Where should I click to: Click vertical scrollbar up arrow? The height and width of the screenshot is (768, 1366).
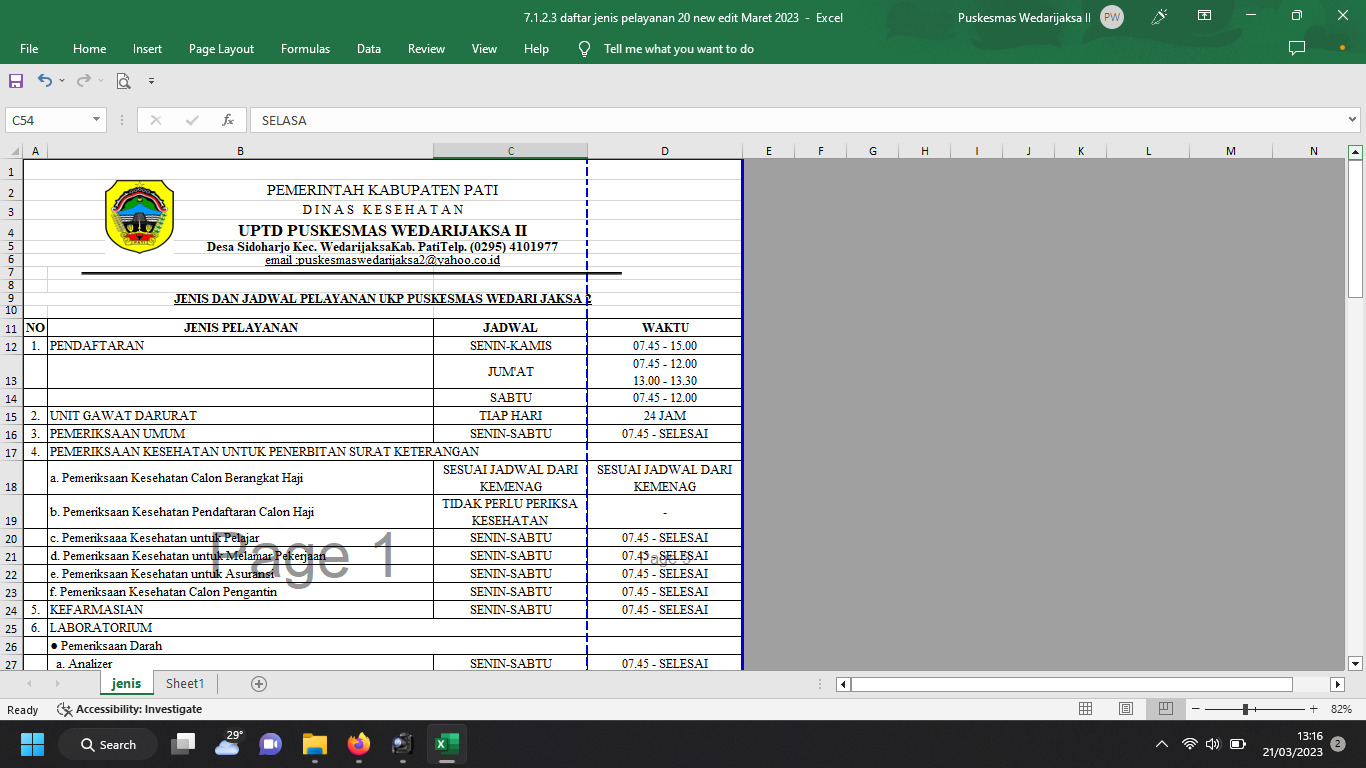(1356, 153)
